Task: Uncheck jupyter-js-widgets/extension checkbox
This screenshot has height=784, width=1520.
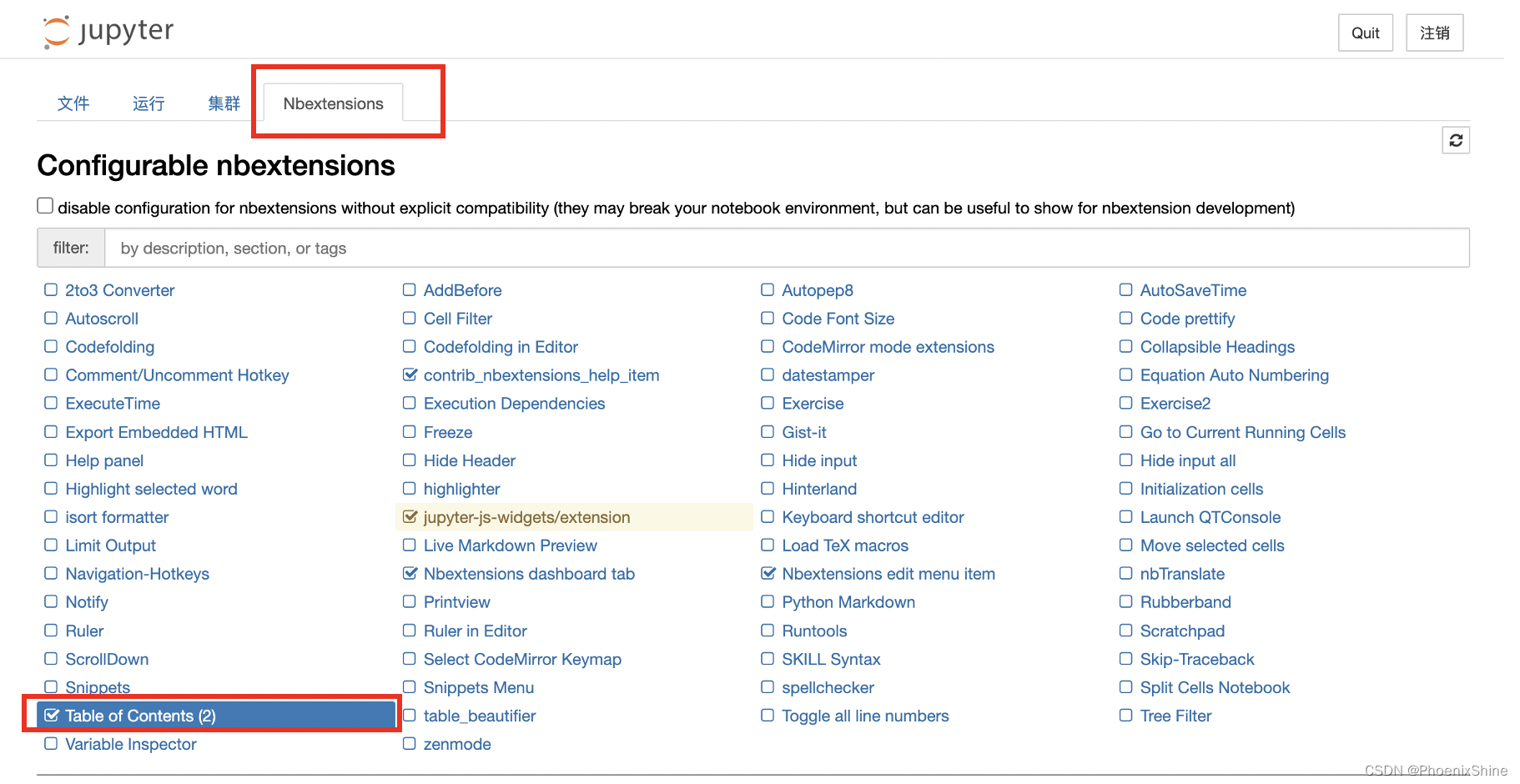Action: pyautogui.click(x=410, y=516)
